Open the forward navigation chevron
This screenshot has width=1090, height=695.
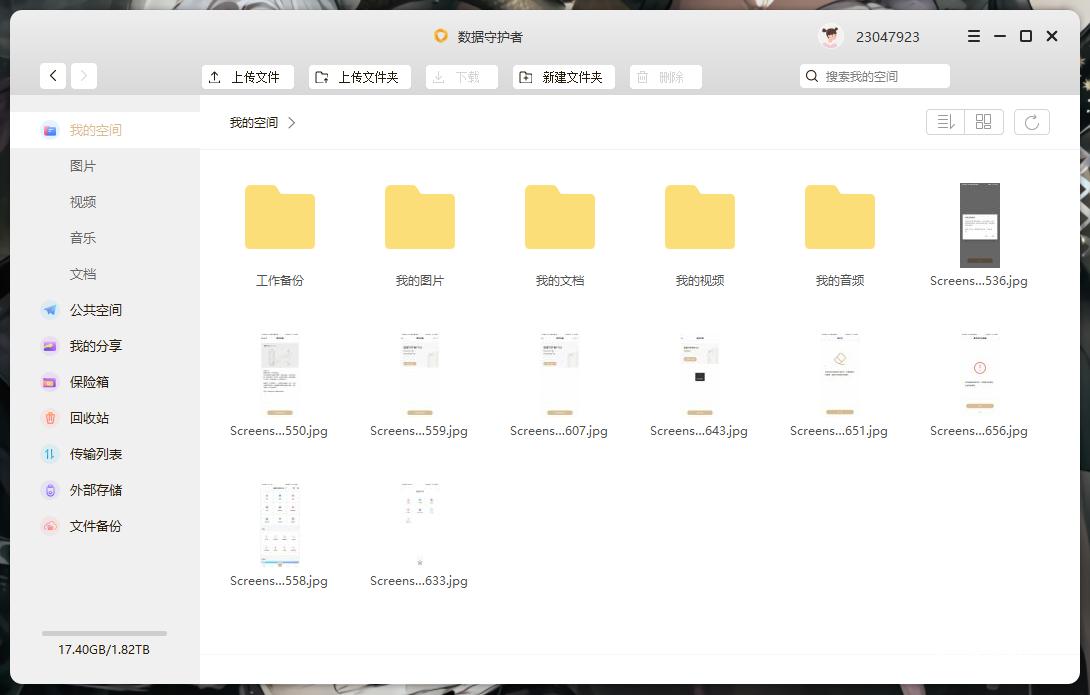tap(83, 75)
